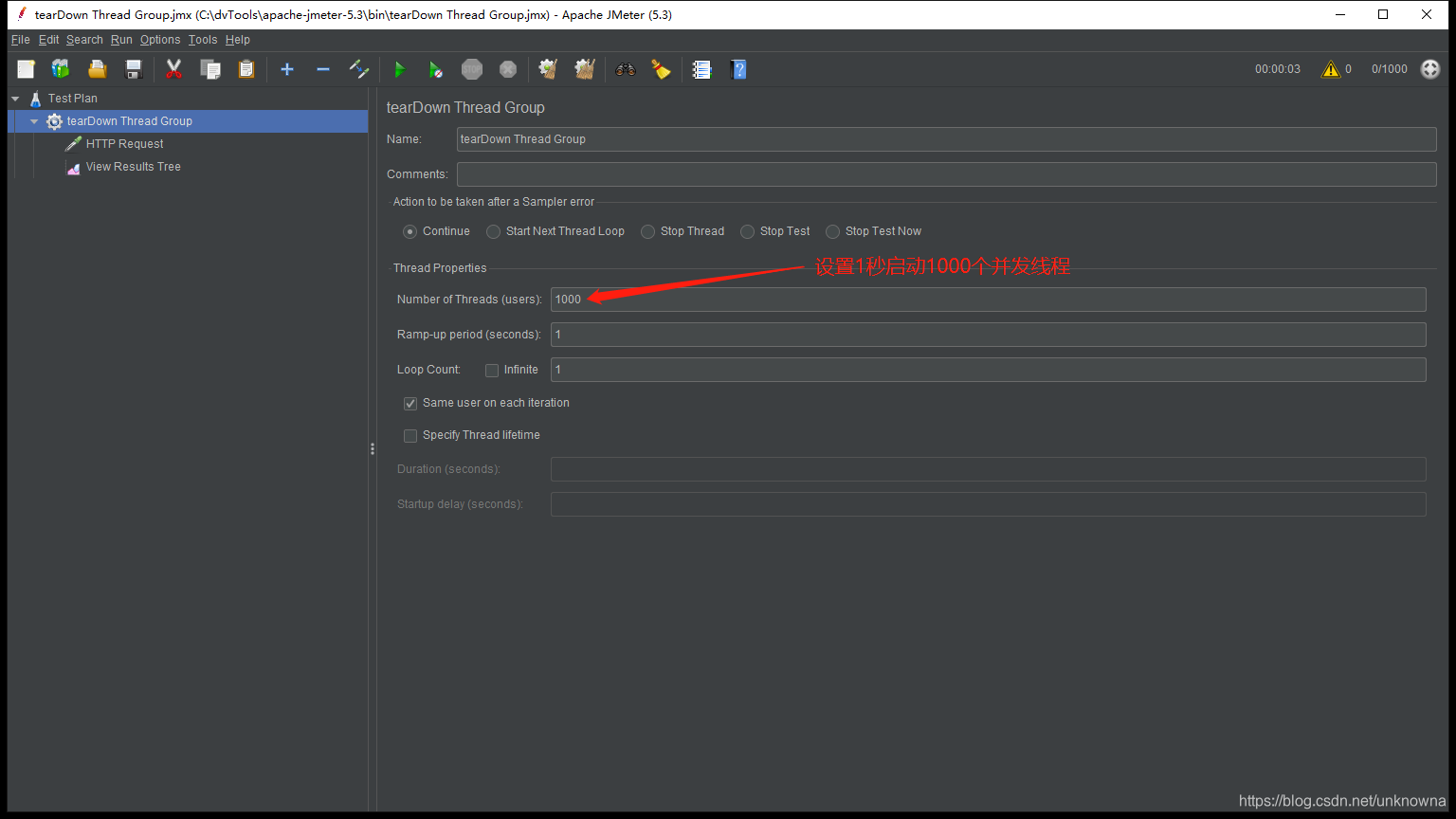This screenshot has width=1456, height=819.
Task: Select Start Next Thread Loop option
Action: pos(493,231)
